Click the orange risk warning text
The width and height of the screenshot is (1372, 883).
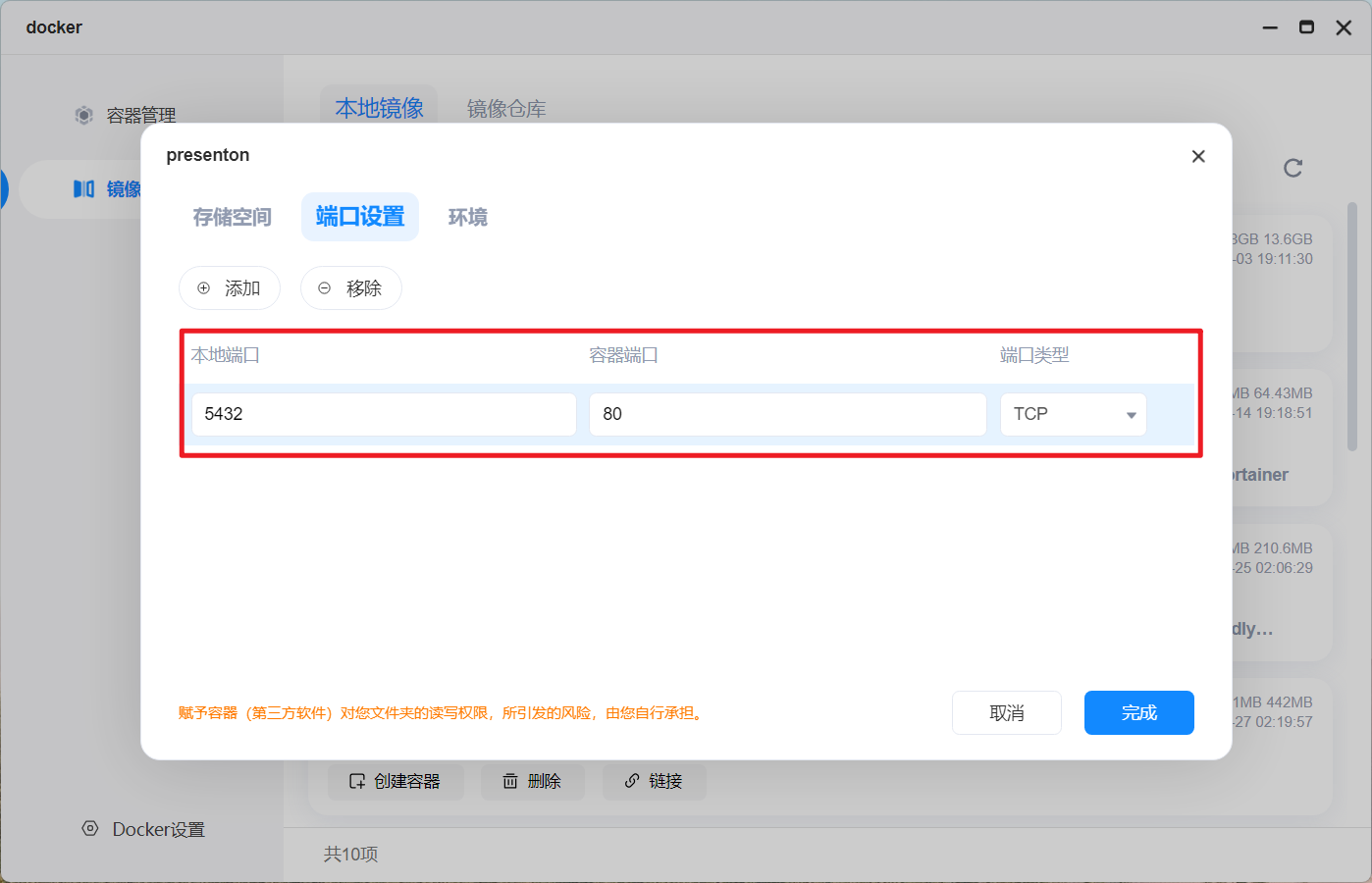(443, 713)
